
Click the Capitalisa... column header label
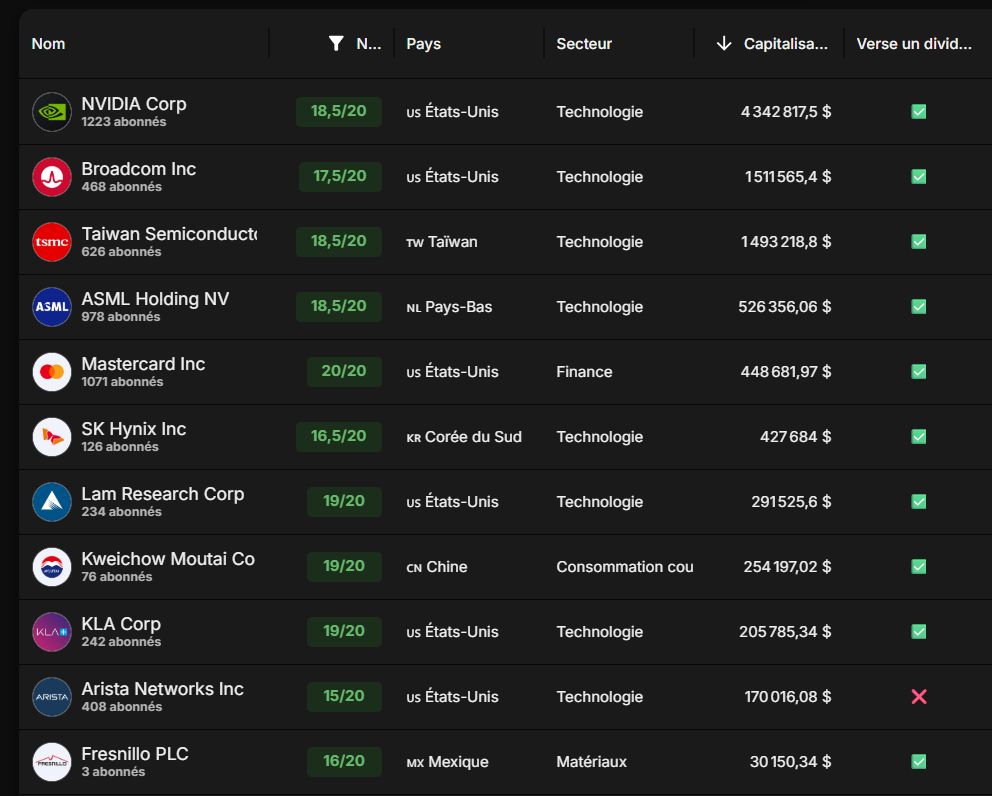(786, 44)
